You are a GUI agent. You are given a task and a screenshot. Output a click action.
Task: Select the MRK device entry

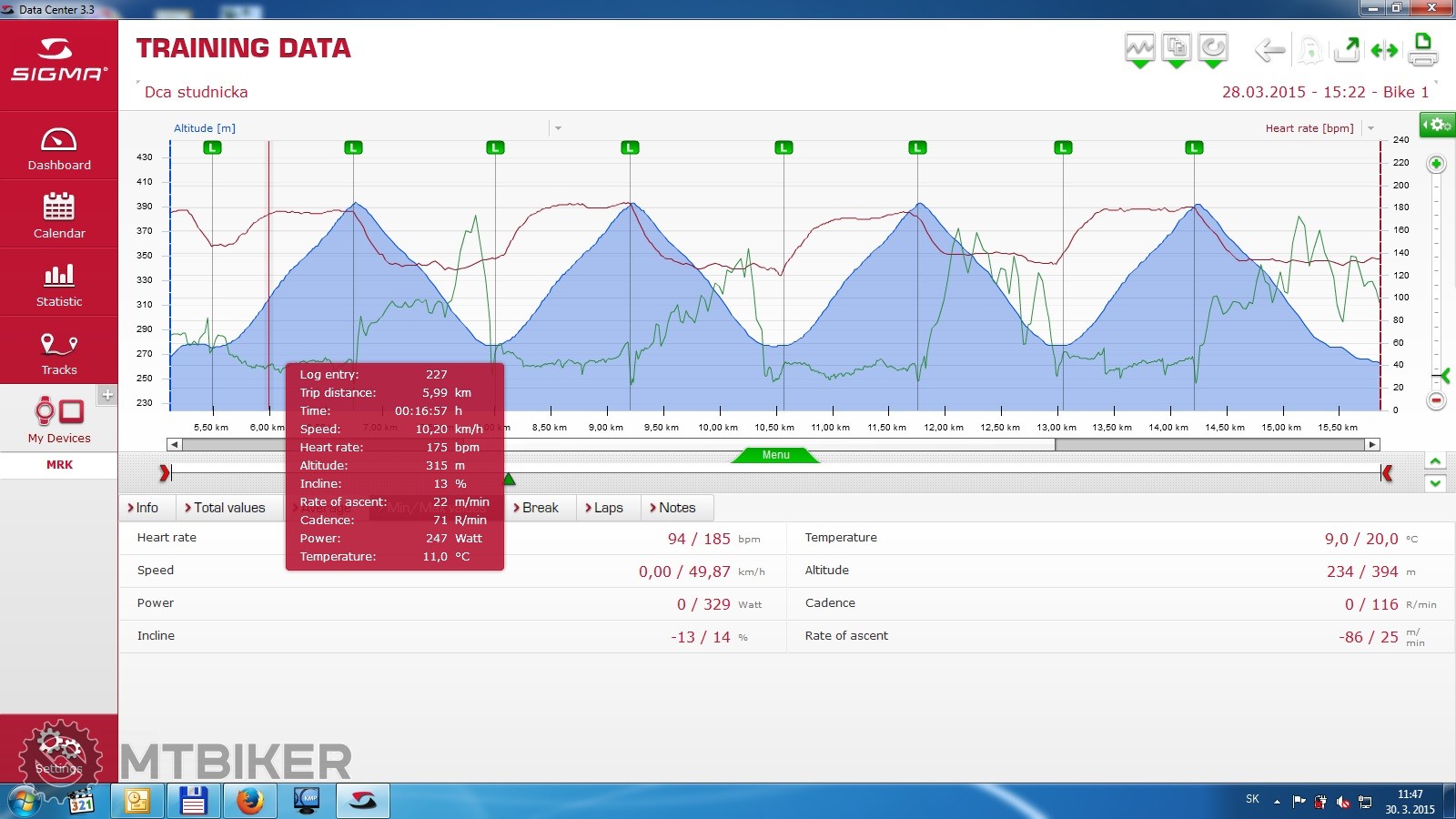click(x=59, y=464)
